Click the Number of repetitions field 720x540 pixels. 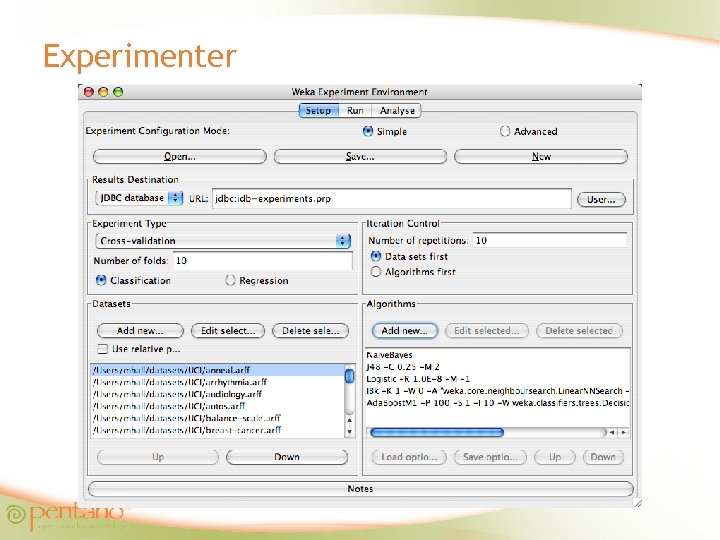point(550,240)
